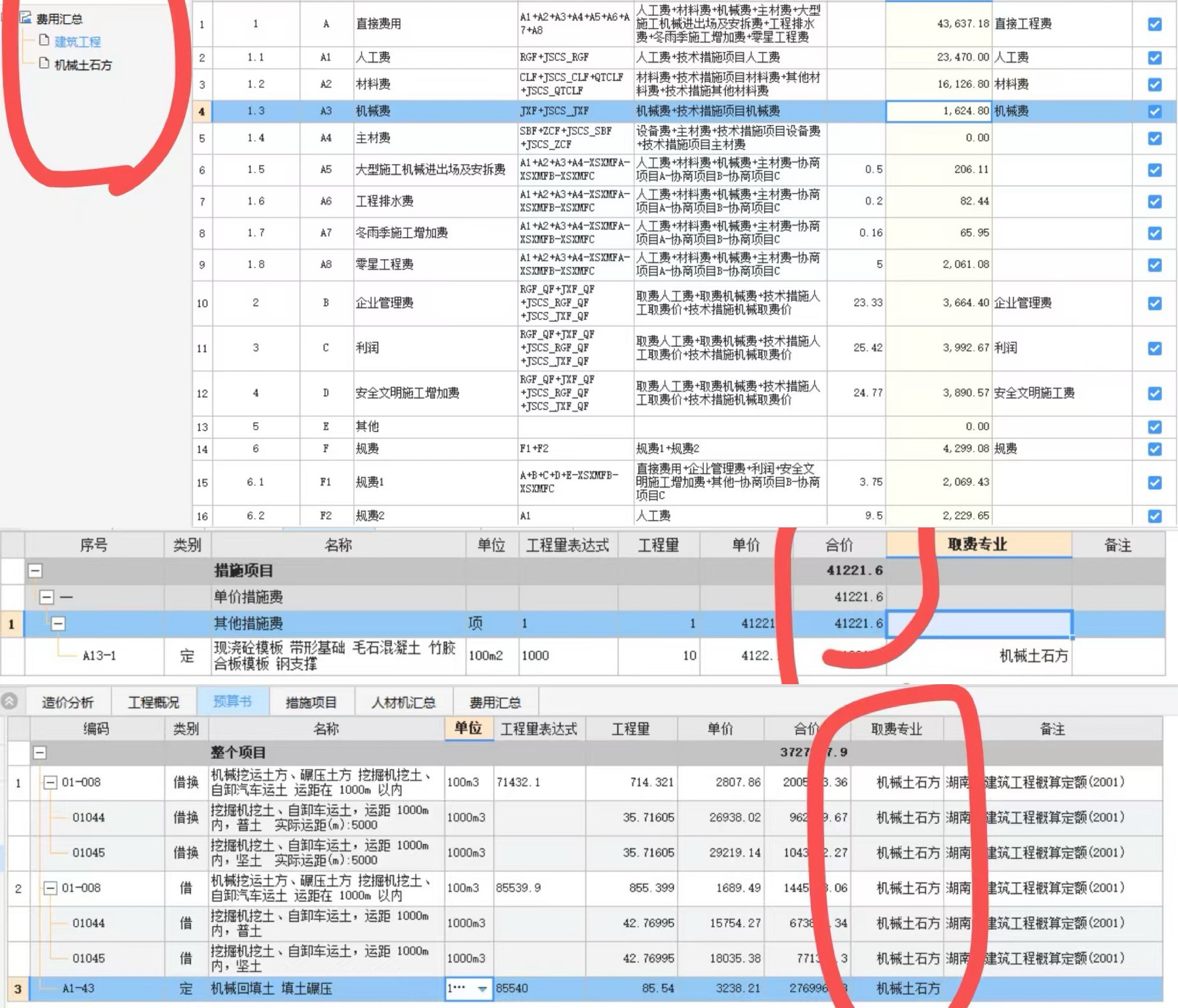Select 建筑工程 in the fee tree
1178x1008 pixels.
(77, 42)
